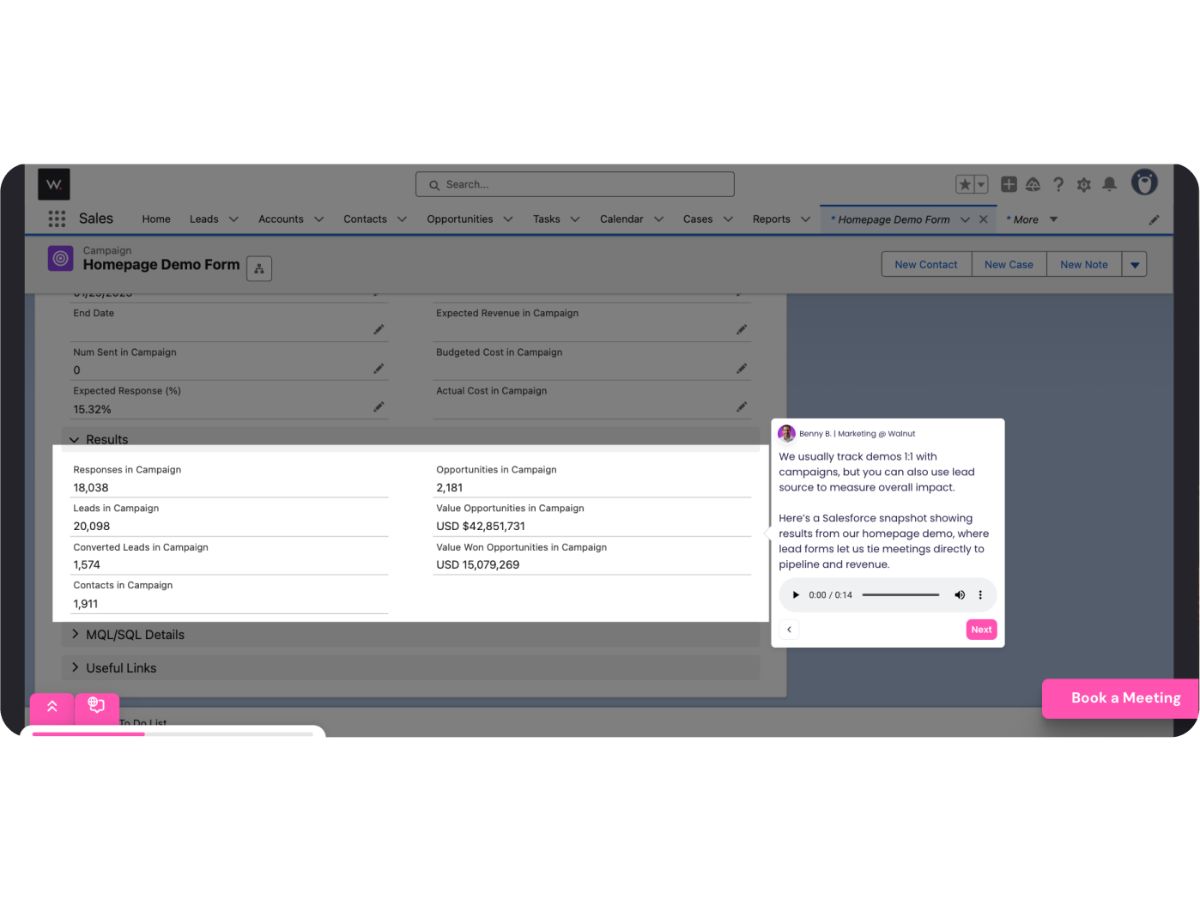Viewport: 1200px width, 900px height.
Task: Click New Case button
Action: point(1009,264)
